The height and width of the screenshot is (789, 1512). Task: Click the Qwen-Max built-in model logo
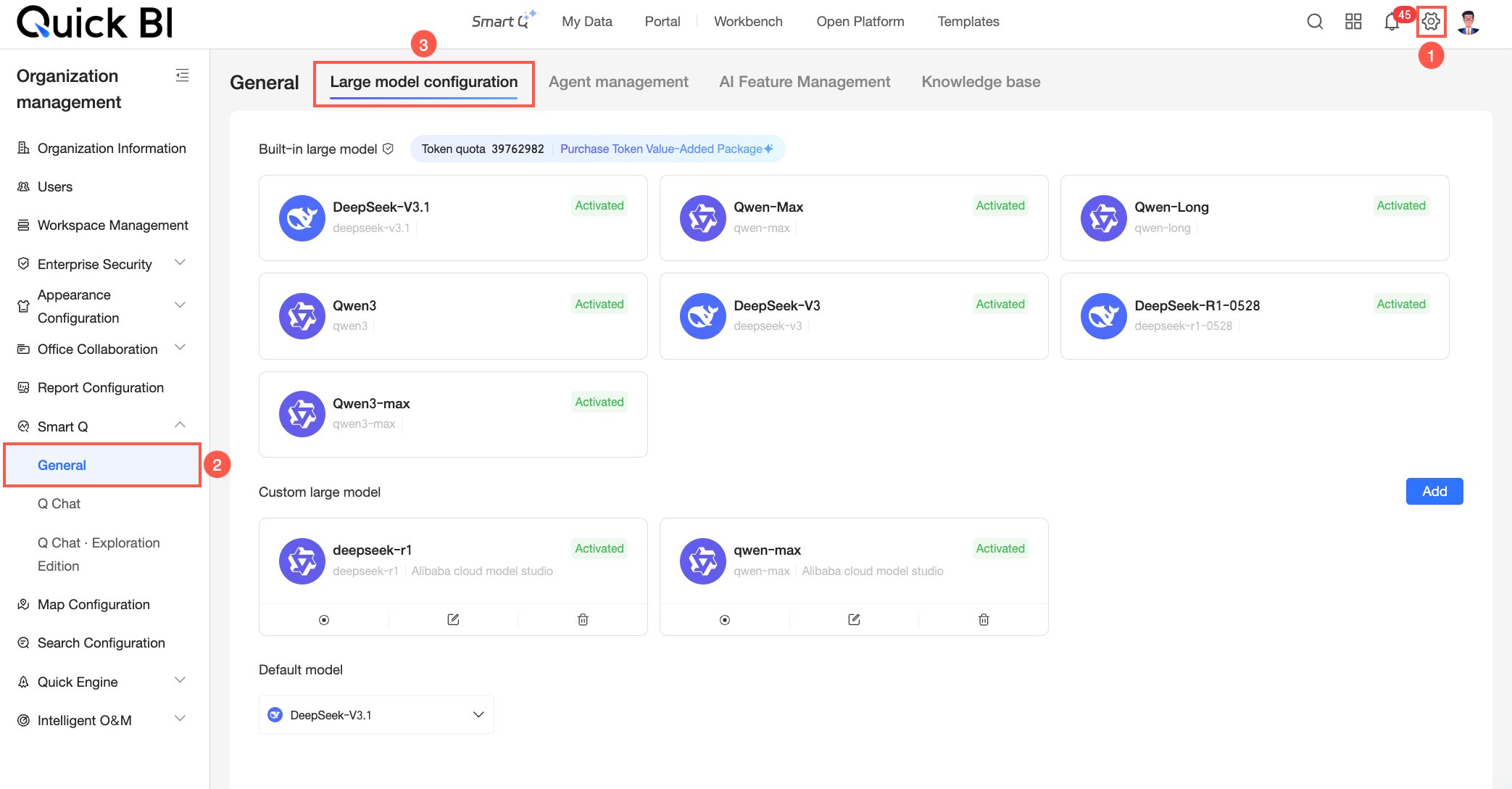703,218
